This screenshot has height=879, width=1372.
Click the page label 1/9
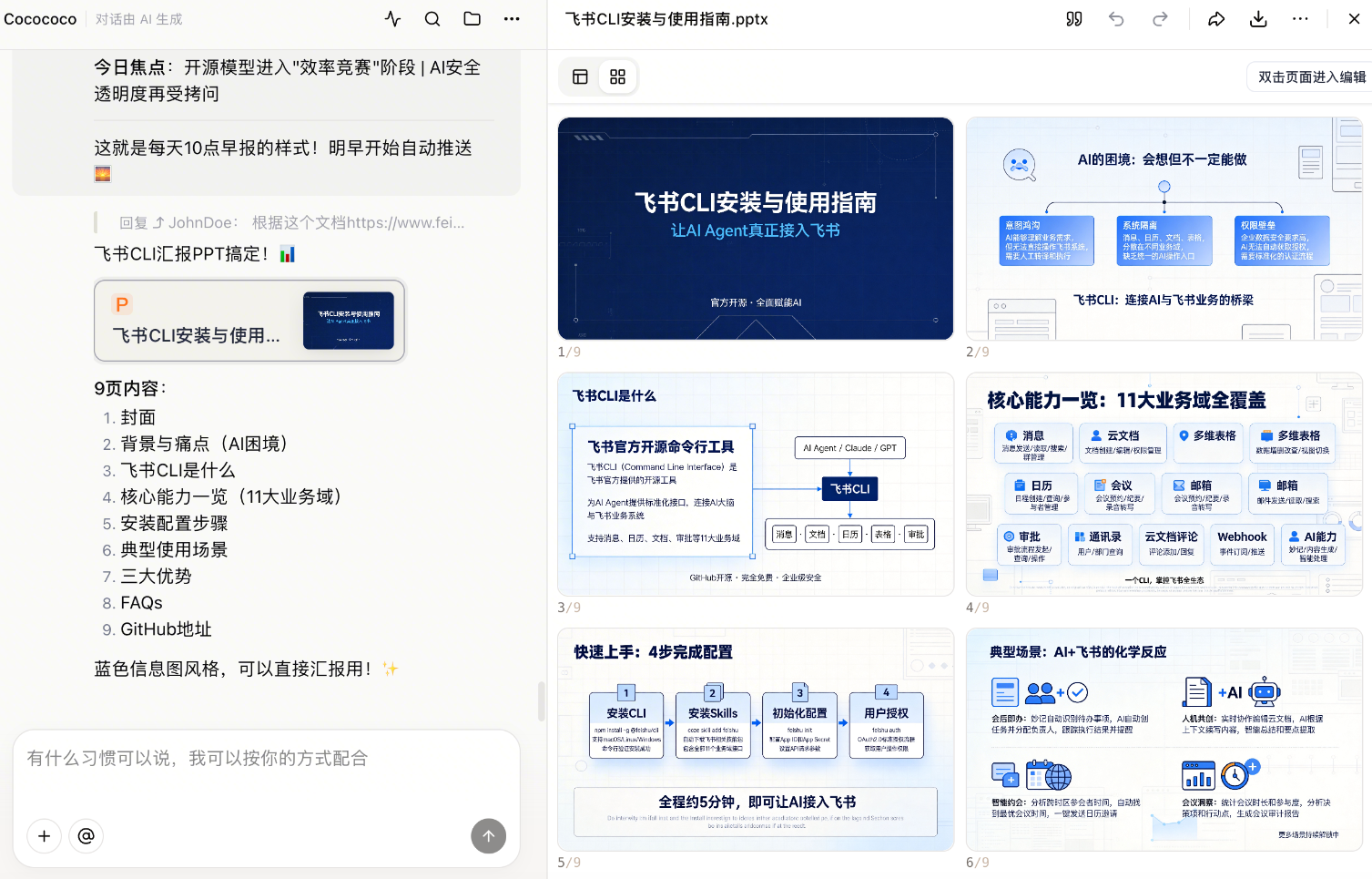coord(569,352)
